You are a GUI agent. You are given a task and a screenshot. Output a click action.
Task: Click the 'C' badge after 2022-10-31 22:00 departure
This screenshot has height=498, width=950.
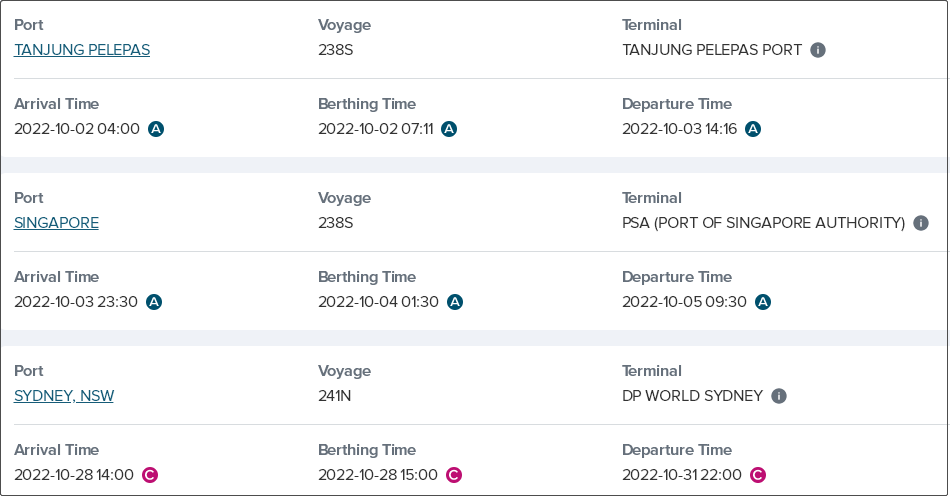tap(758, 475)
